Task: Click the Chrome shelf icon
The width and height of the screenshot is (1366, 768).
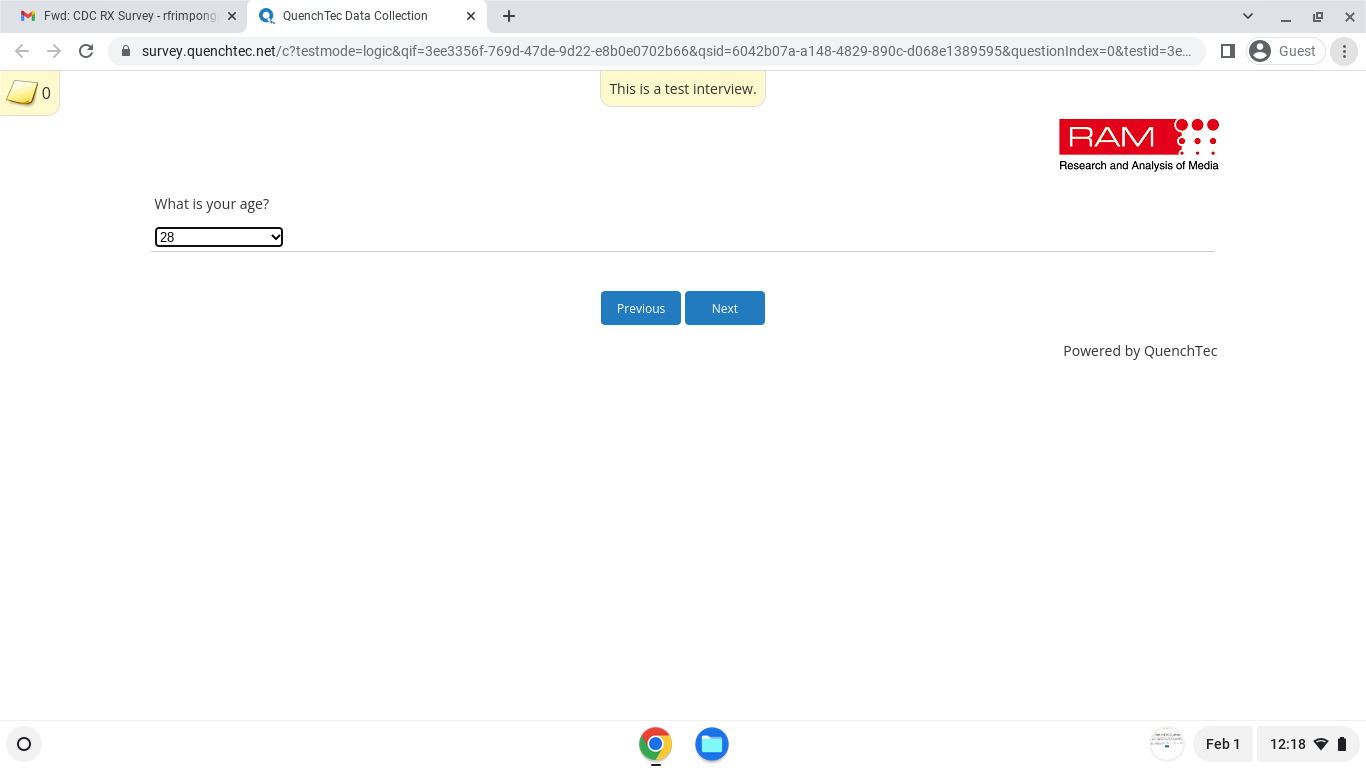Action: pyautogui.click(x=656, y=744)
